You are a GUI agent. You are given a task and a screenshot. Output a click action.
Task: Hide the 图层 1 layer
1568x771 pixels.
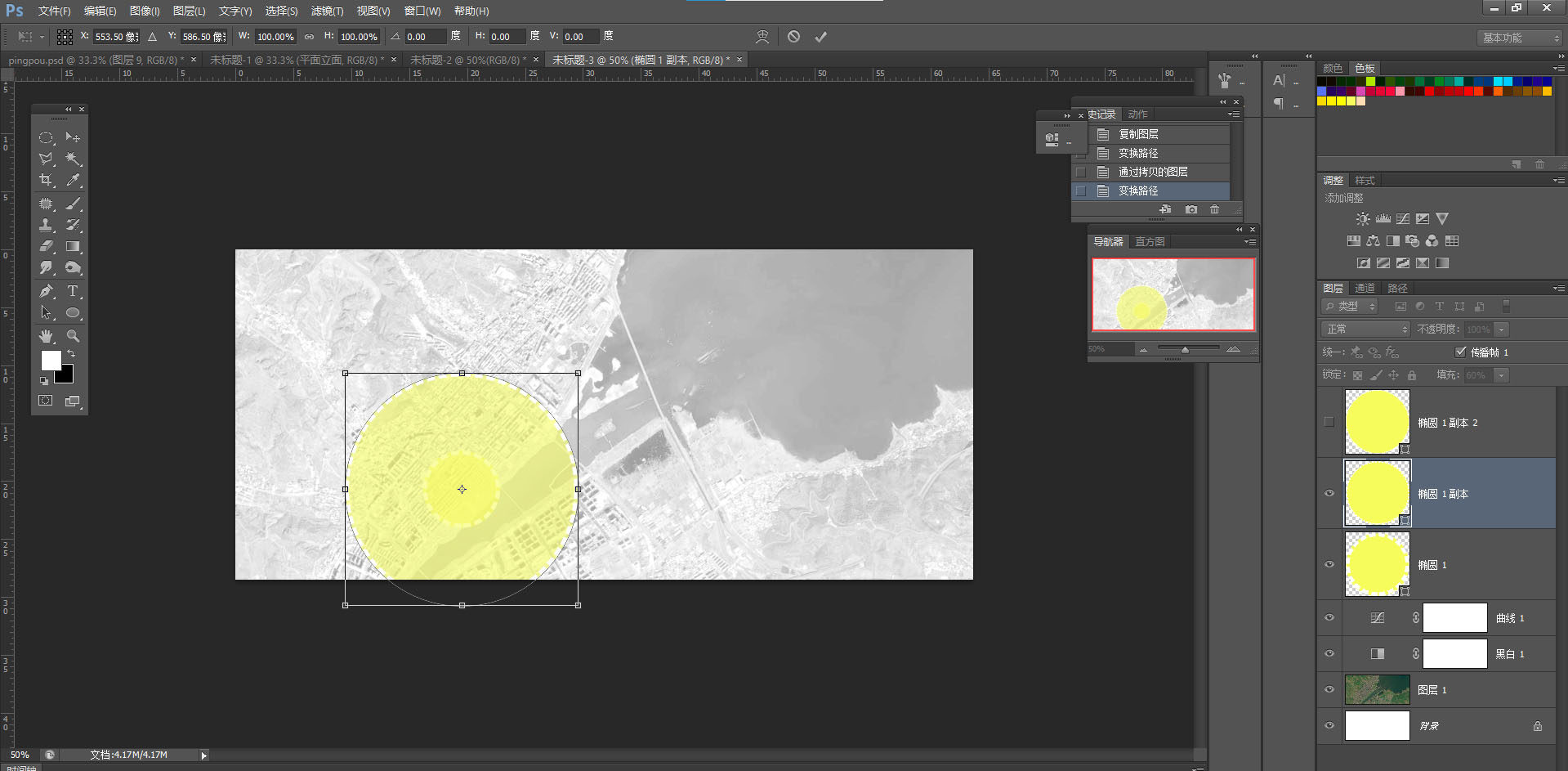coord(1329,690)
